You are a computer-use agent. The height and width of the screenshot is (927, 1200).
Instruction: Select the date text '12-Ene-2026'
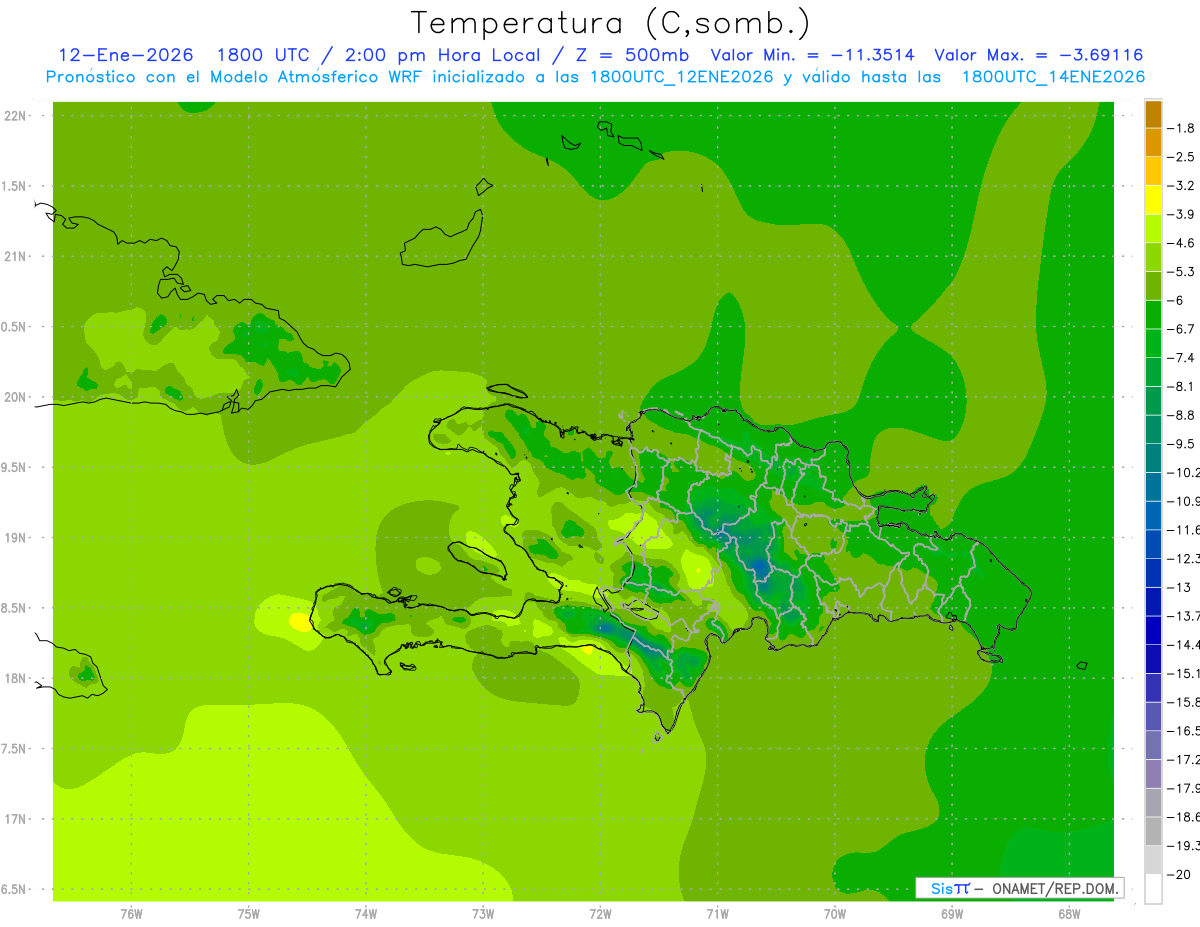(127, 55)
